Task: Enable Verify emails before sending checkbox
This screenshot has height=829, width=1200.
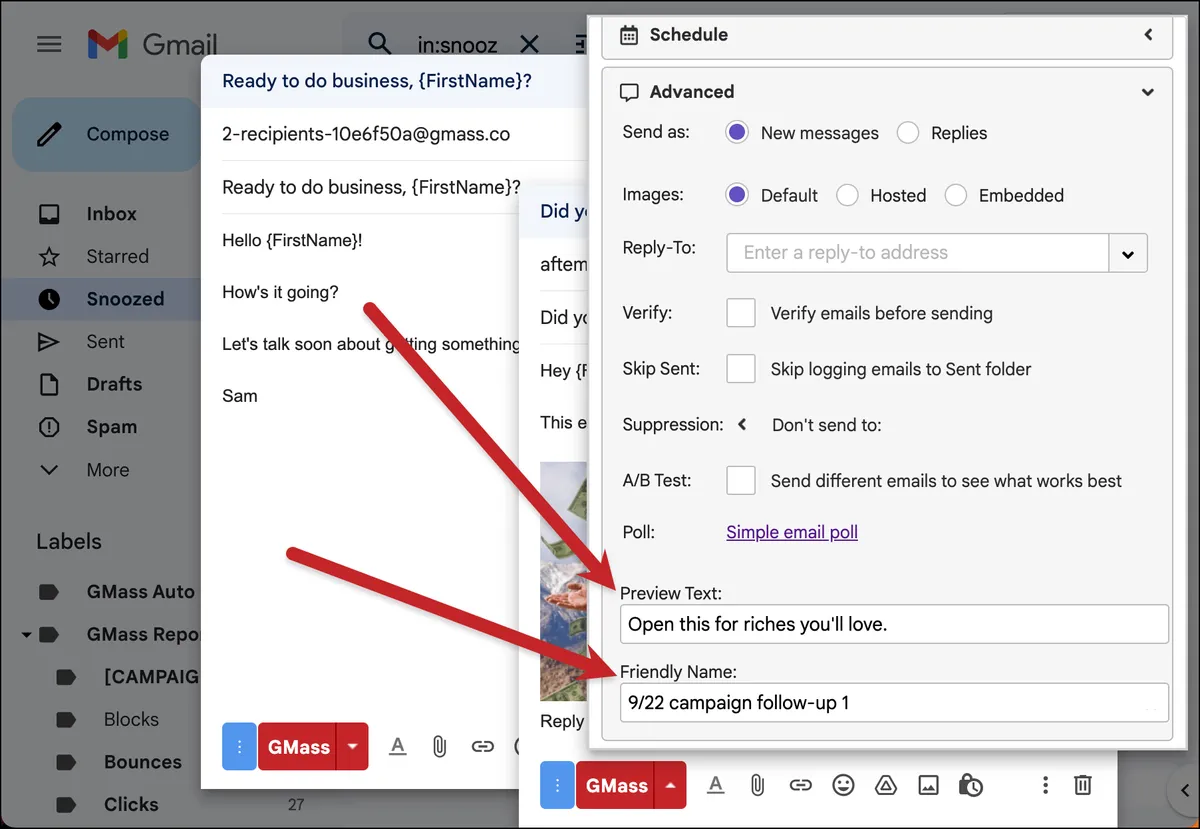Action: 741,313
